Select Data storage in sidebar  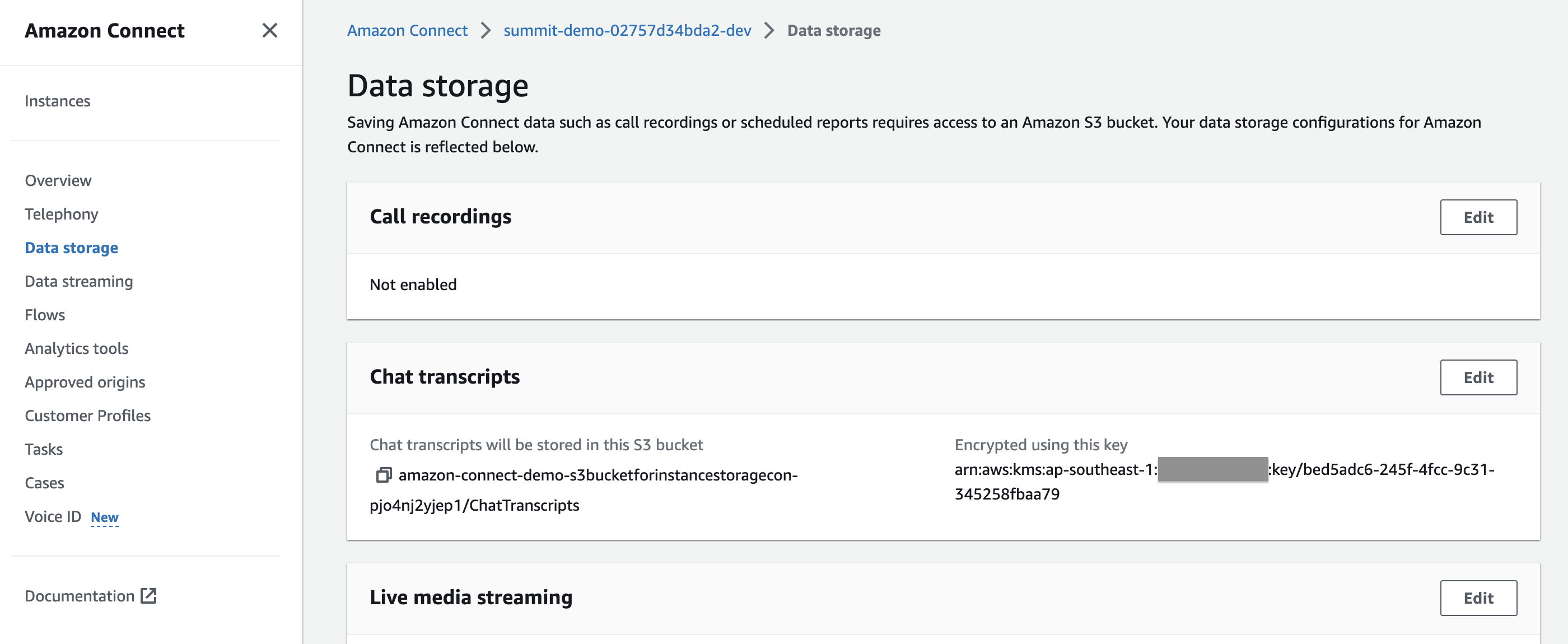pos(71,248)
